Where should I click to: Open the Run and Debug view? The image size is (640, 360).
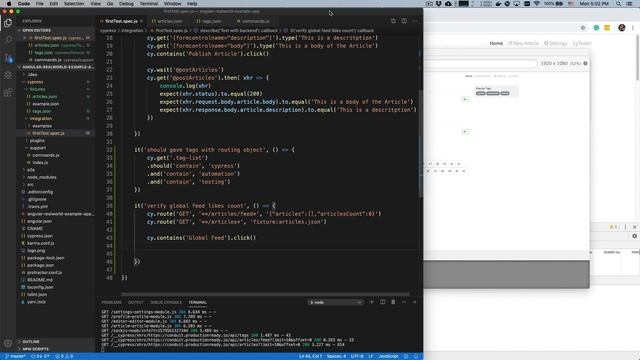pyautogui.click(x=8, y=75)
